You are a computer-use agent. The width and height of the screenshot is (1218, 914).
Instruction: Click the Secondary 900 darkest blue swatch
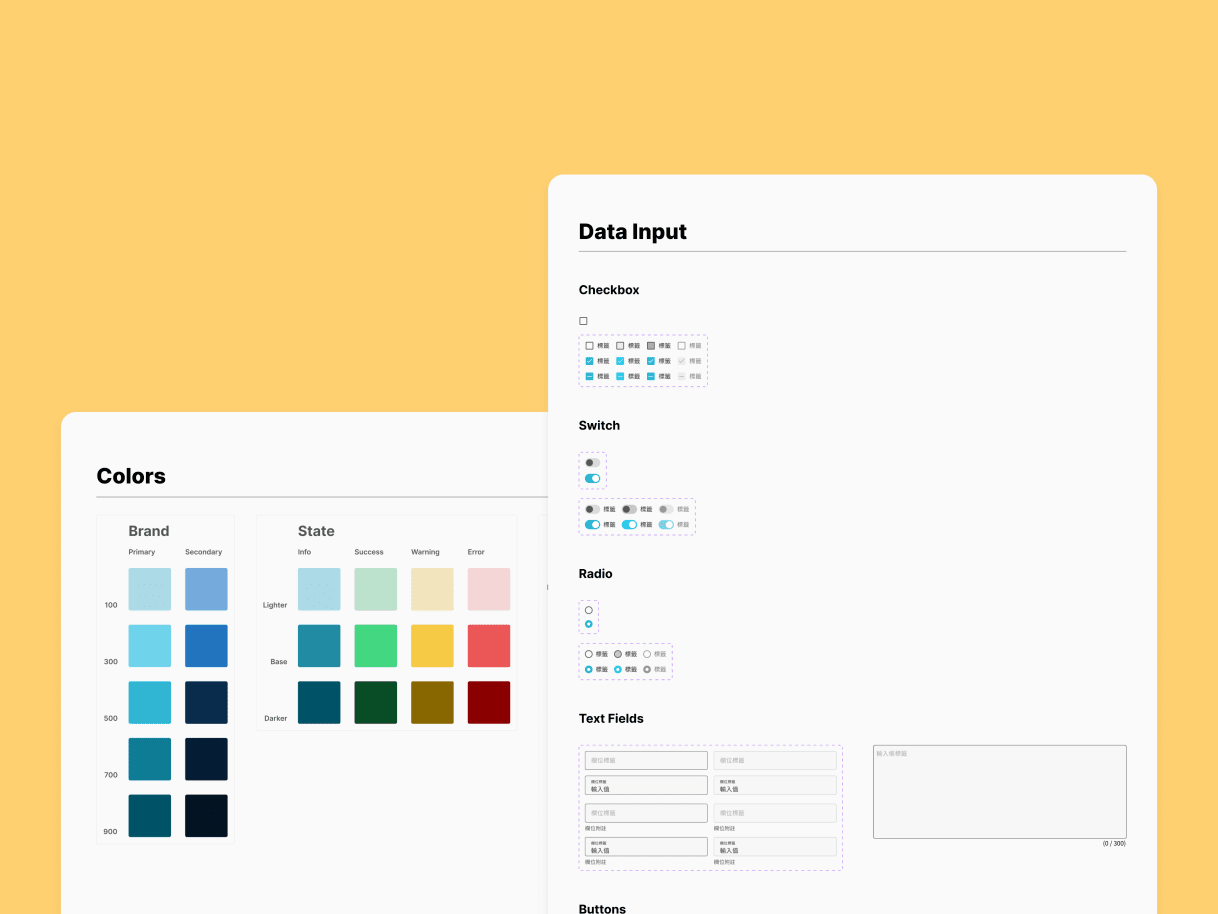point(206,815)
